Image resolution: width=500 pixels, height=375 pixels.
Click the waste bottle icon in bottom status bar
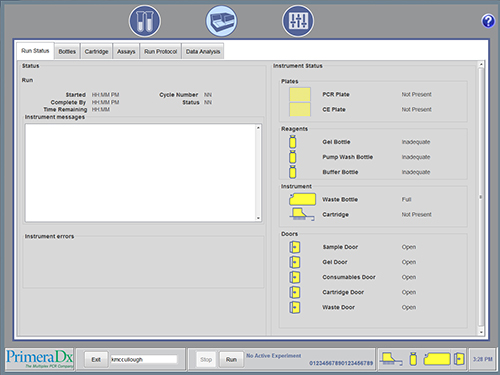click(437, 359)
